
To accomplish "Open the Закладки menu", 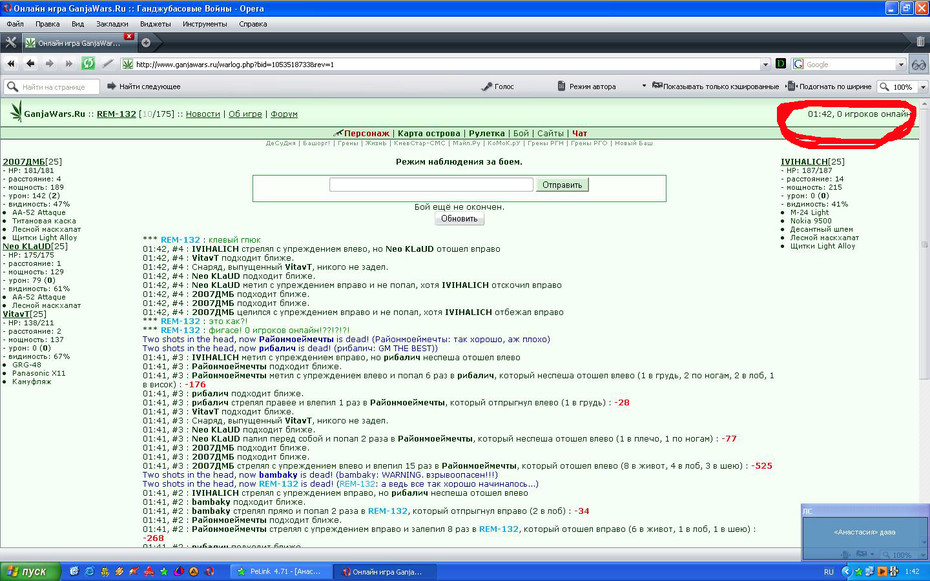I will click(112, 24).
